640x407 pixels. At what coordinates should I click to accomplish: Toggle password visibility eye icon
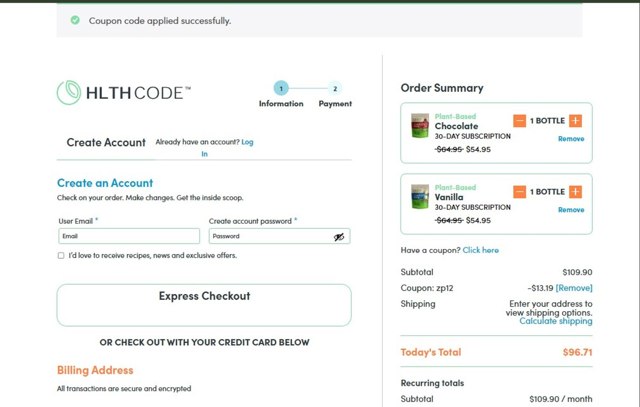click(339, 237)
